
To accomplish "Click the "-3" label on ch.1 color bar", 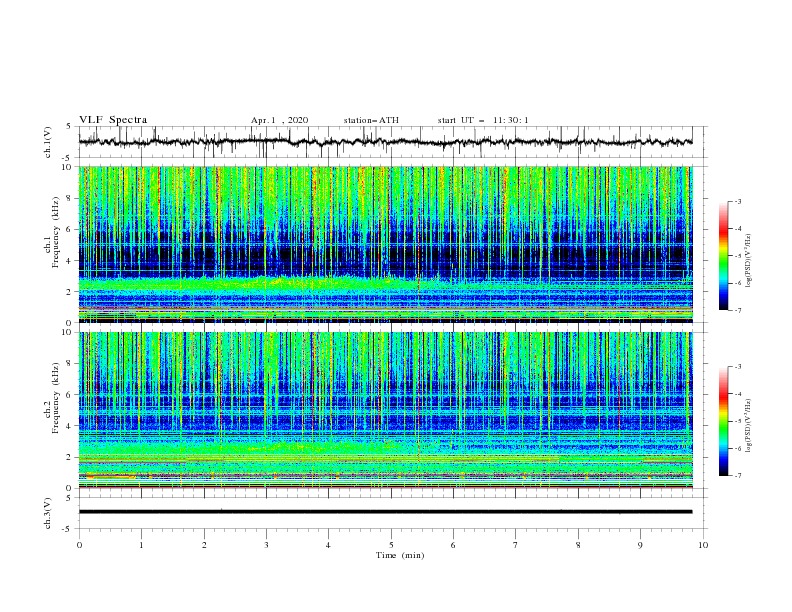I will point(738,201).
